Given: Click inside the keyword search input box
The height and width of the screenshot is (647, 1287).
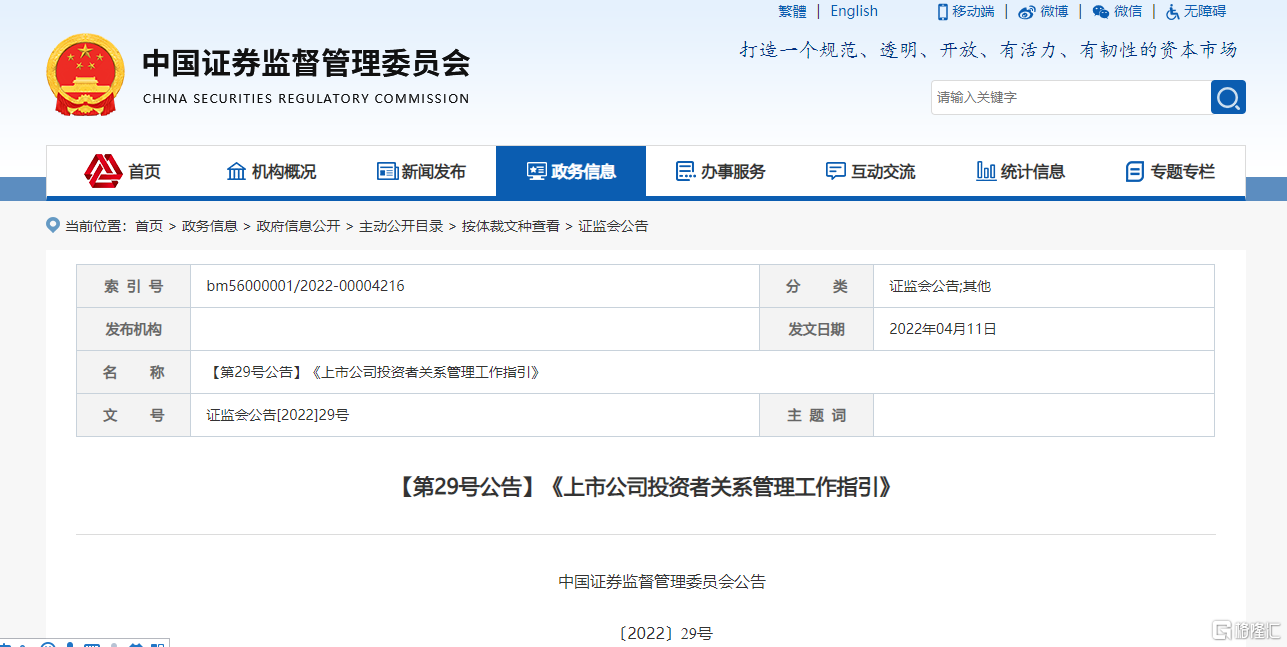Looking at the screenshot, I should (1070, 97).
